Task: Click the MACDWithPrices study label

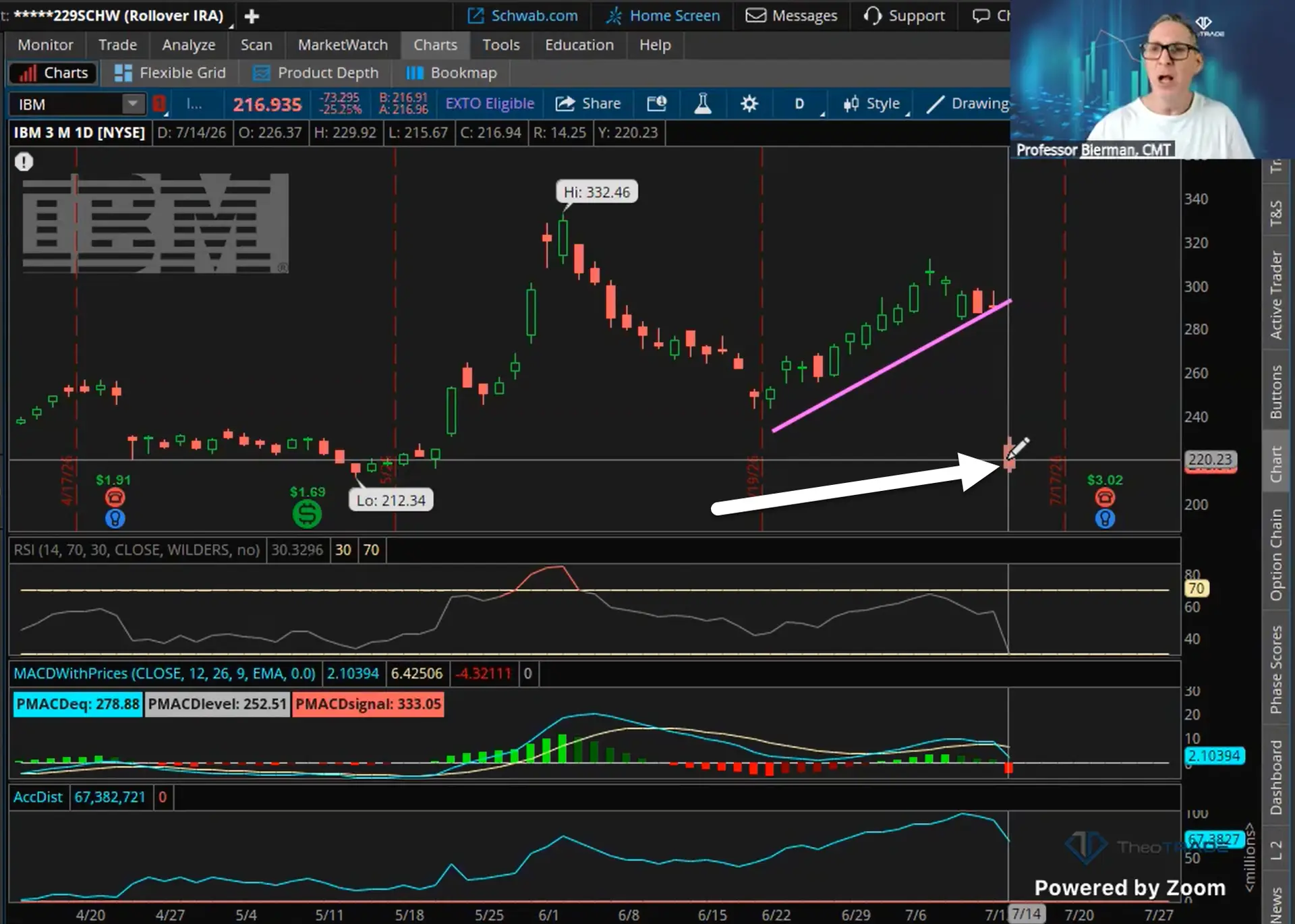Action: (165, 673)
